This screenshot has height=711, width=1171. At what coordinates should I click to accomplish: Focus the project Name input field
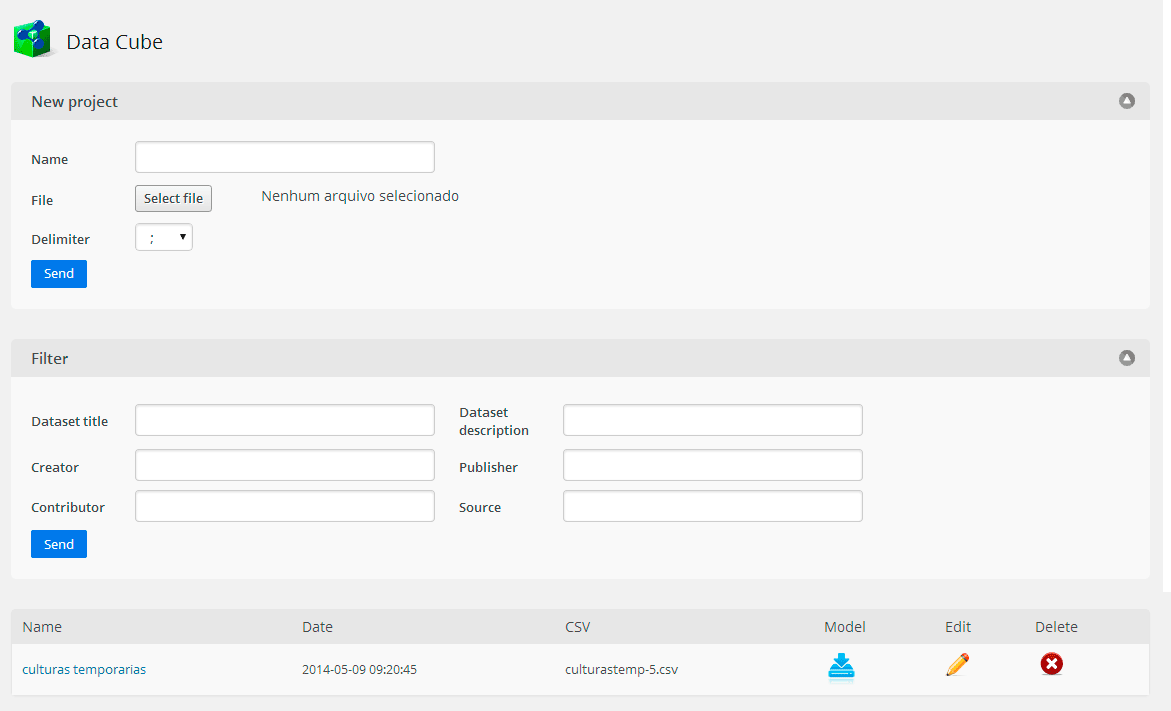[x=285, y=157]
